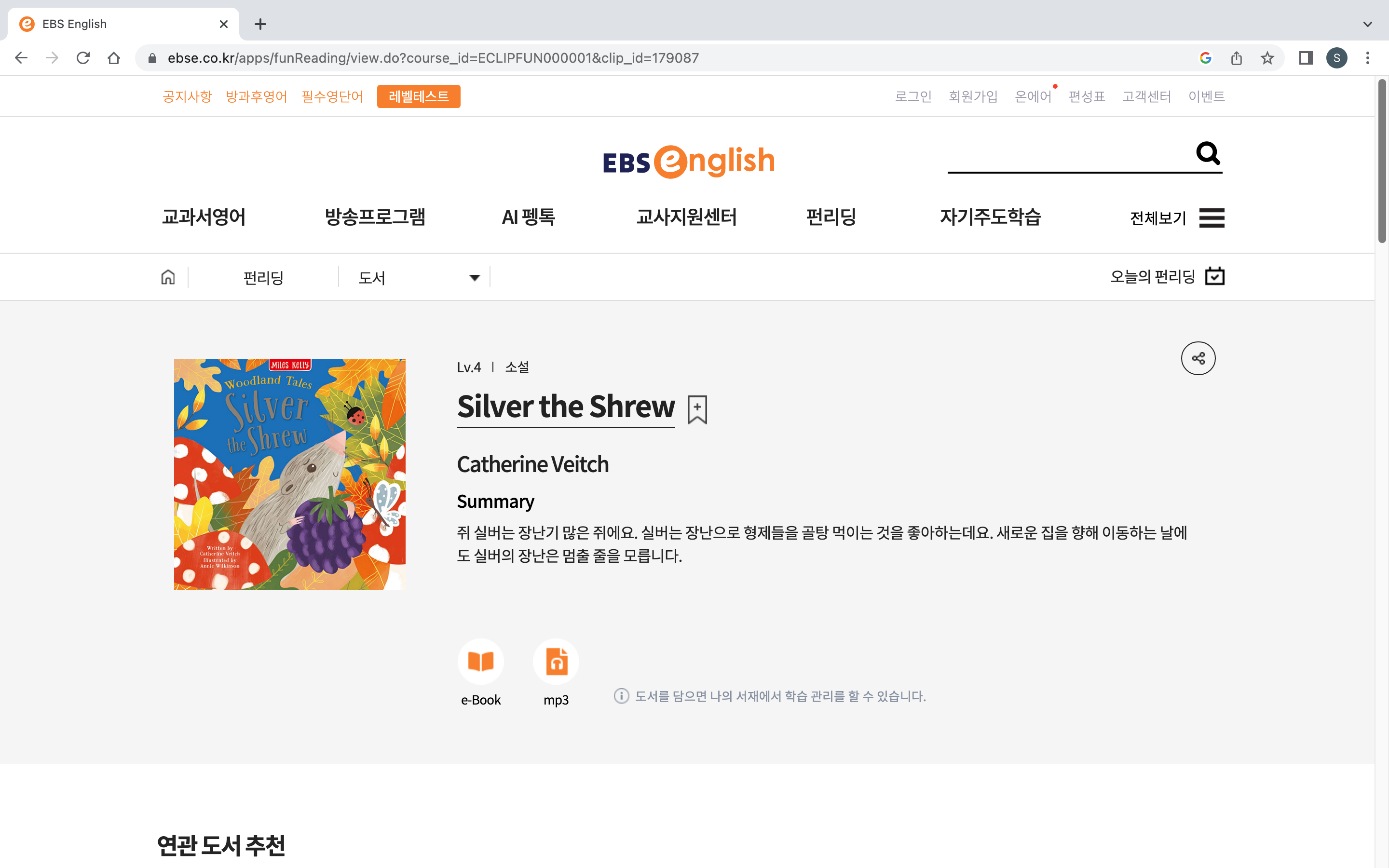Open the 전체보기 hamburger menu icon
Viewport: 1389px width, 868px height.
(x=1212, y=217)
